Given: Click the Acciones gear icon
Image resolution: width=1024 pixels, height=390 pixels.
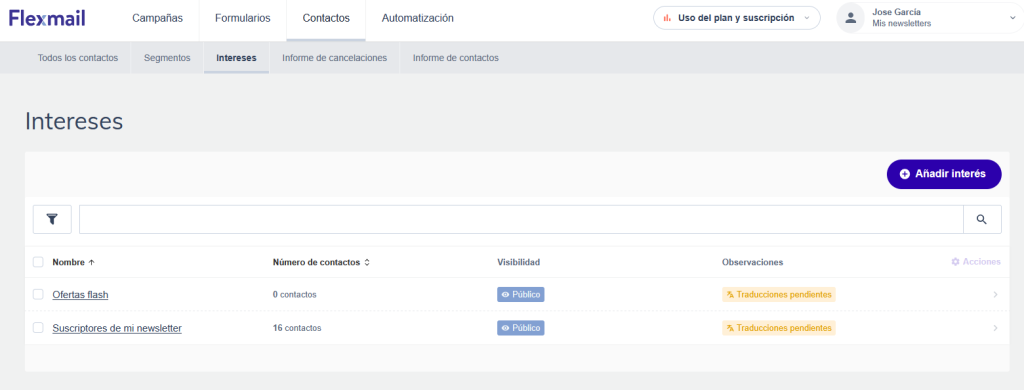Looking at the screenshot, I should pyautogui.click(x=955, y=262).
